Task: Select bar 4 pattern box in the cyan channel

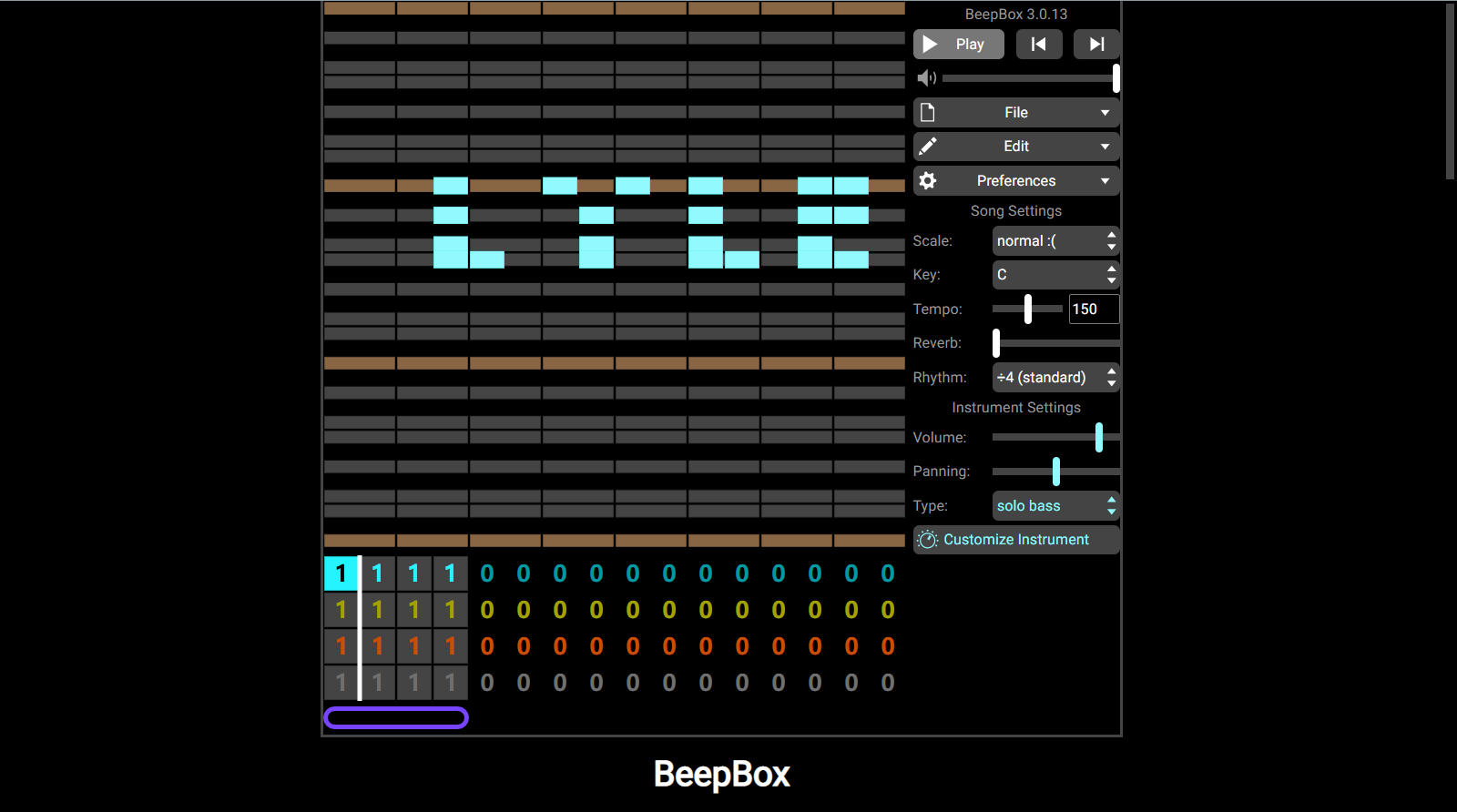Action: click(x=451, y=573)
